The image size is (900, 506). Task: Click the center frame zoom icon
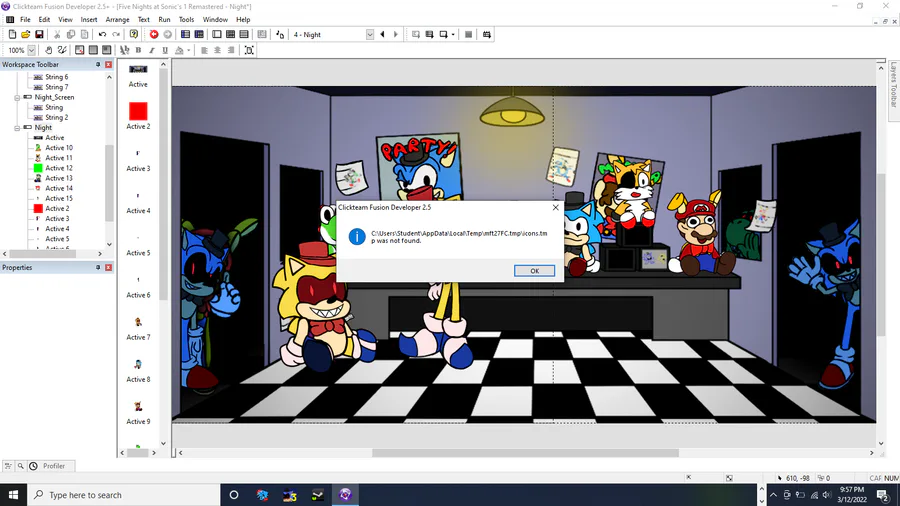point(249,50)
